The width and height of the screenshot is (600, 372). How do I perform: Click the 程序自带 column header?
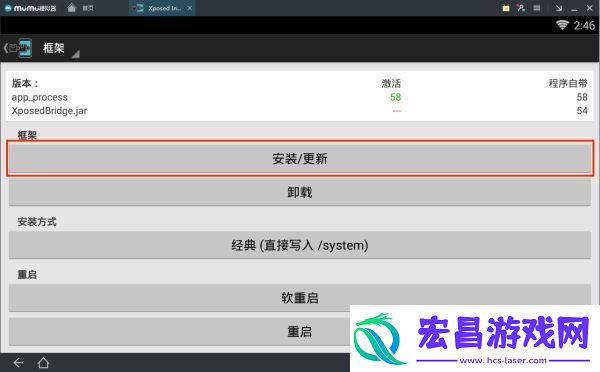point(568,83)
